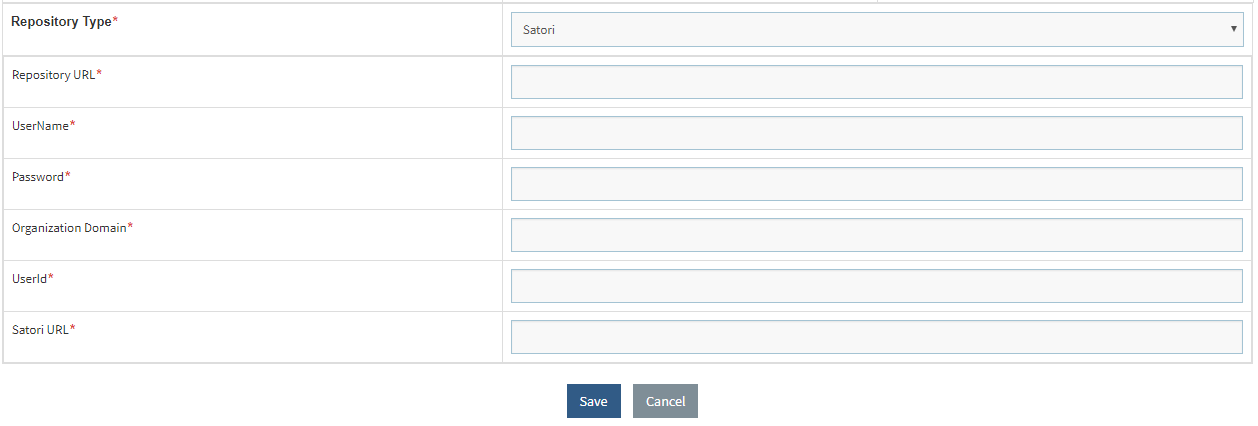Click the Cancel button
This screenshot has height=426, width=1258.
[x=665, y=401]
